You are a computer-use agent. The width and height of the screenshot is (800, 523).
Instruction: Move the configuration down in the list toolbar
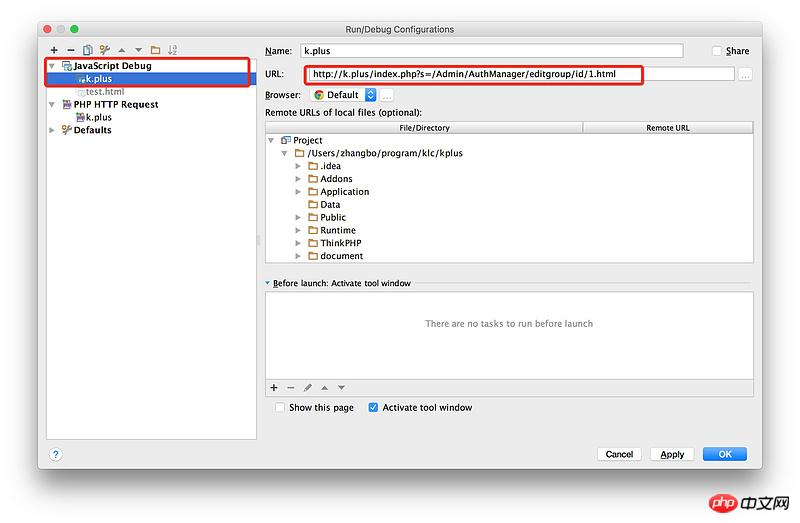click(138, 50)
